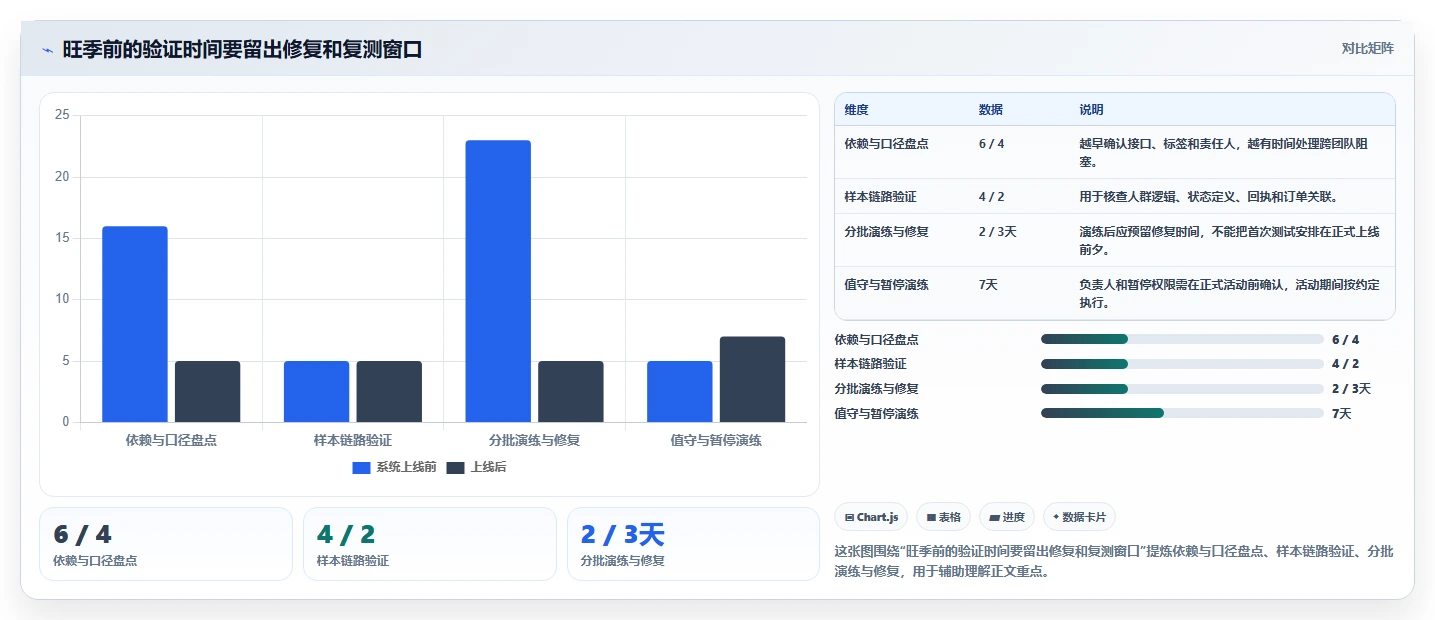Click x-axis label 样本链路验证
The image size is (1435, 620).
point(353,440)
